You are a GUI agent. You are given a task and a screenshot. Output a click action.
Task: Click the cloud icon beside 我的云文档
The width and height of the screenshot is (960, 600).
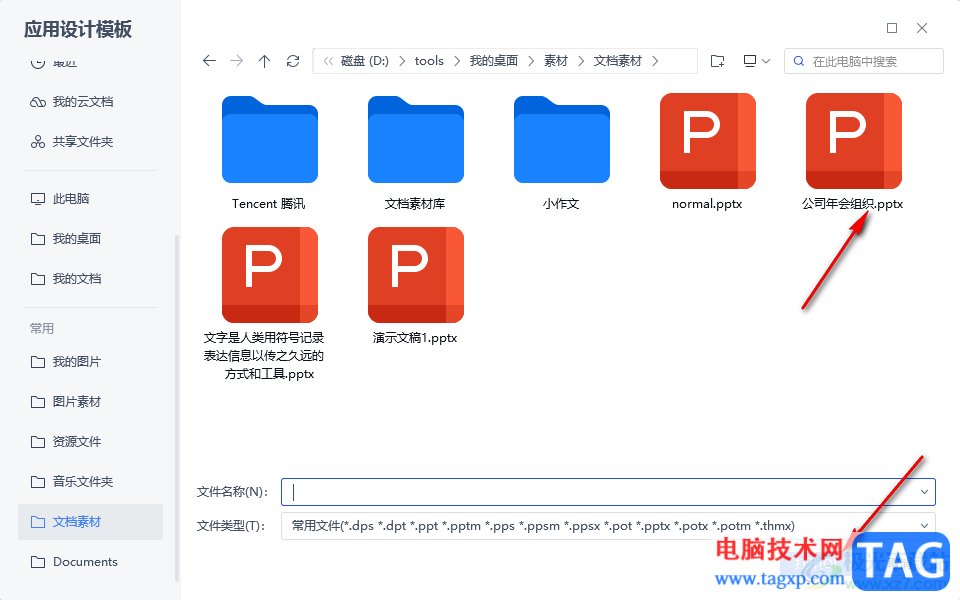coord(38,102)
